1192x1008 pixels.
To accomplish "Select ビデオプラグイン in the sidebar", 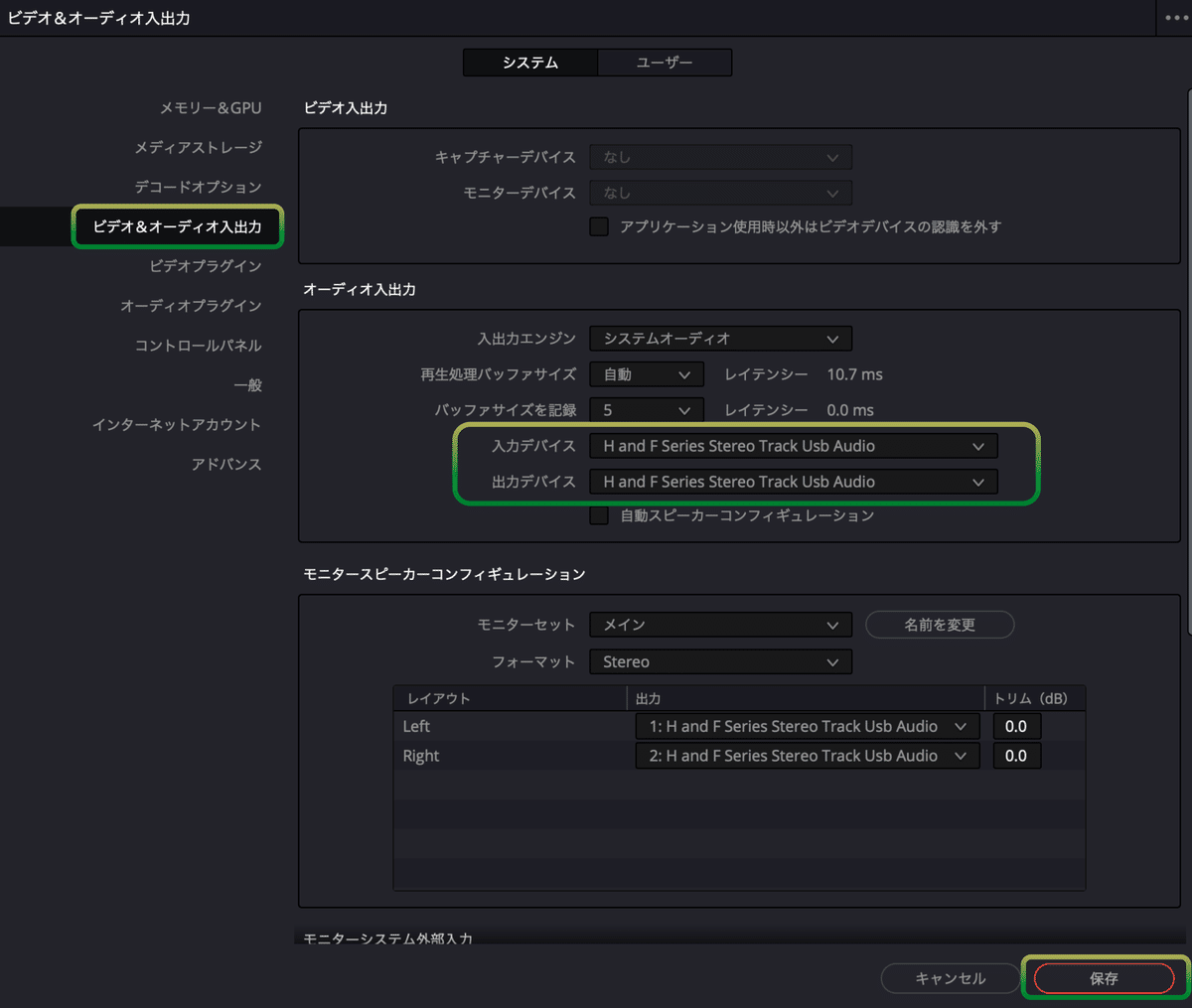I will tap(212, 266).
